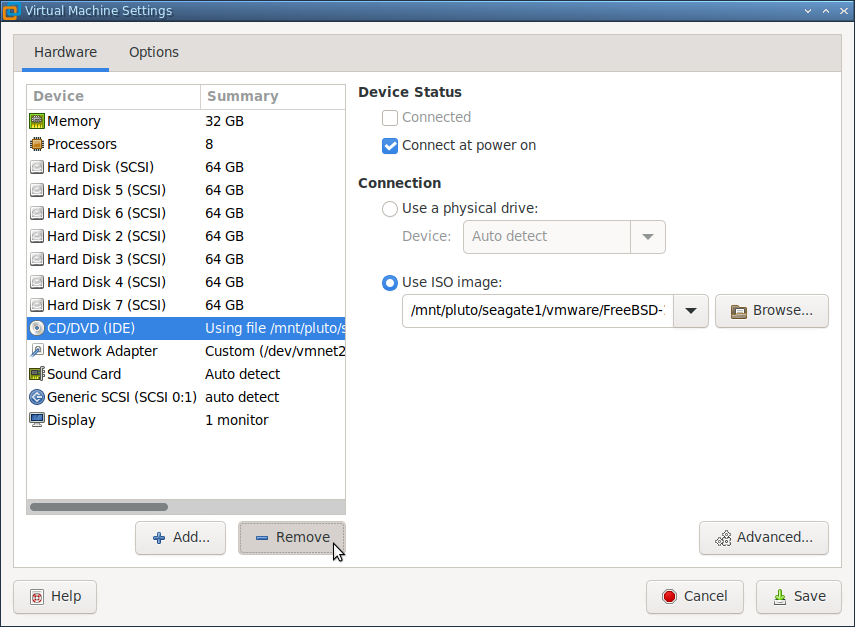Click the Hard Disk 5 (SCSI) icon
Viewport: 855px width, 627px height.
[x=37, y=190]
